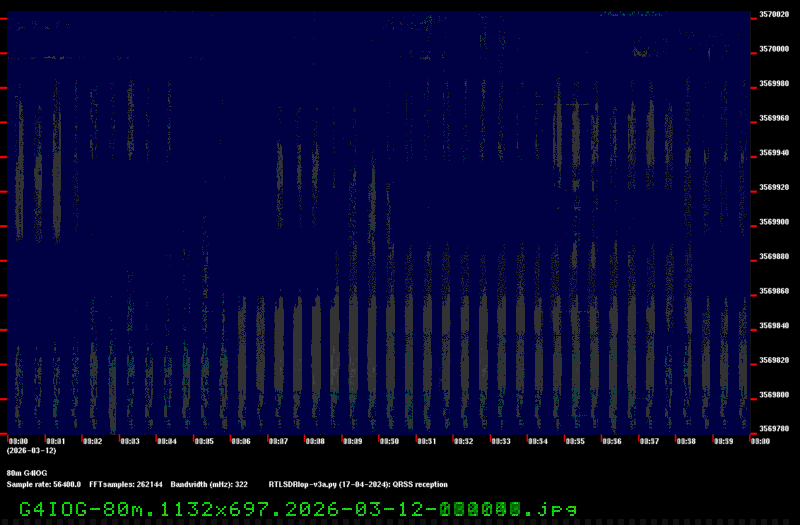Select the 3569800 frequency axis value
The width and height of the screenshot is (800, 525).
(x=774, y=395)
